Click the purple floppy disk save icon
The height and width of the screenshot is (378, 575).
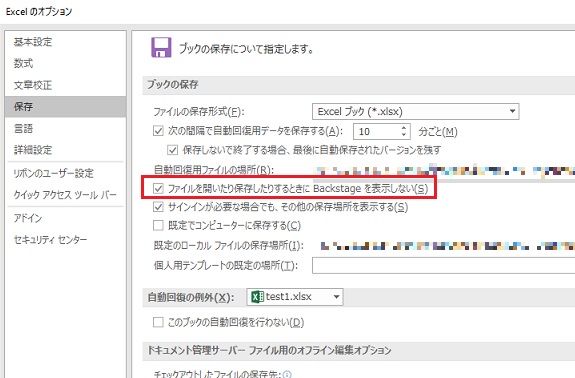coord(161,47)
